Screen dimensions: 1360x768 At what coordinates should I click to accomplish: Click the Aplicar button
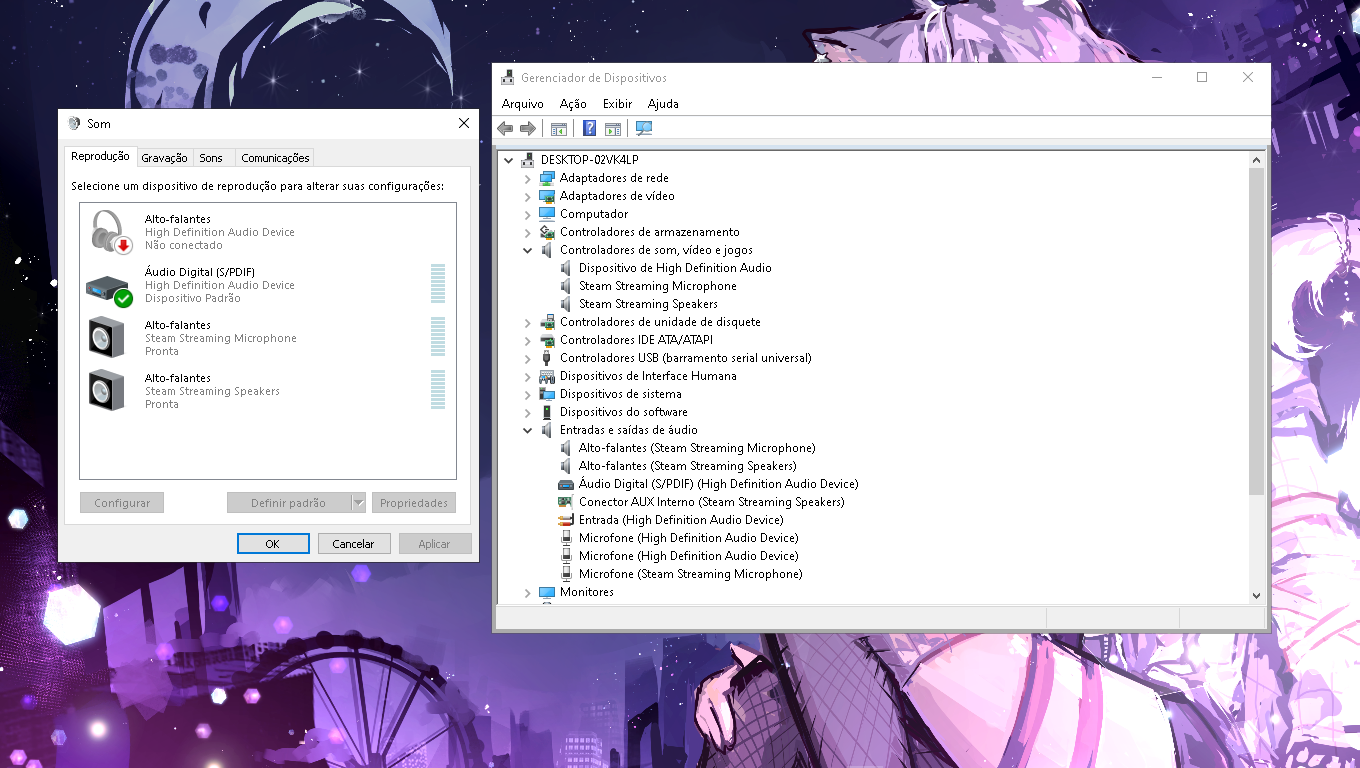(435, 544)
